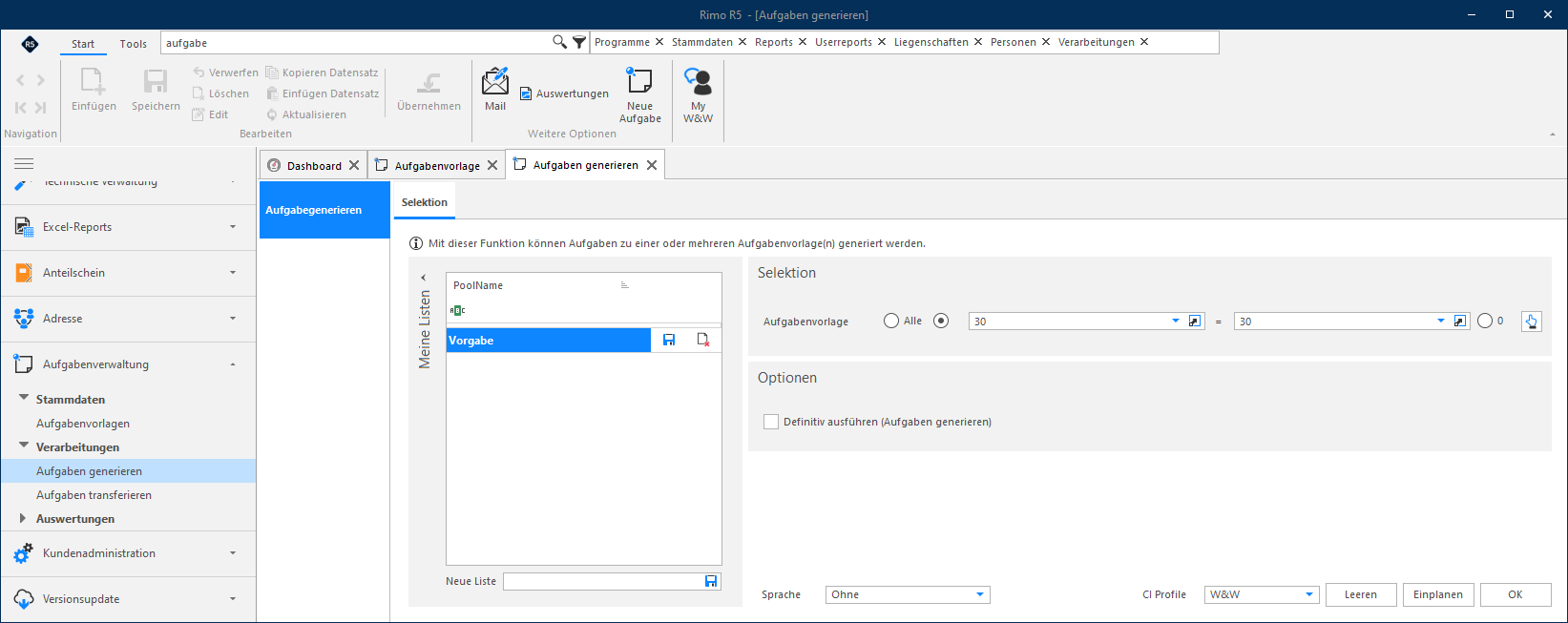1568x623 pixels.
Task: Click the Leeren button
Action: 1361,594
